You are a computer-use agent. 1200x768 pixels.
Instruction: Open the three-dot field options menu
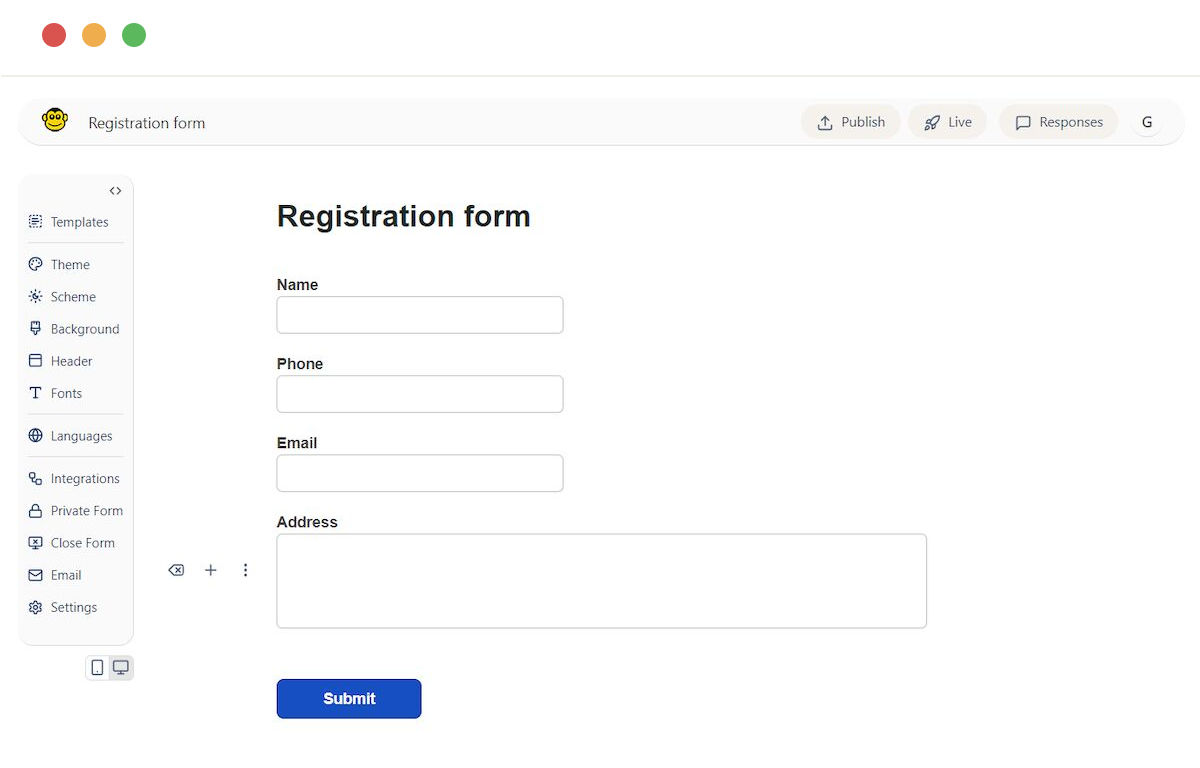(x=245, y=570)
